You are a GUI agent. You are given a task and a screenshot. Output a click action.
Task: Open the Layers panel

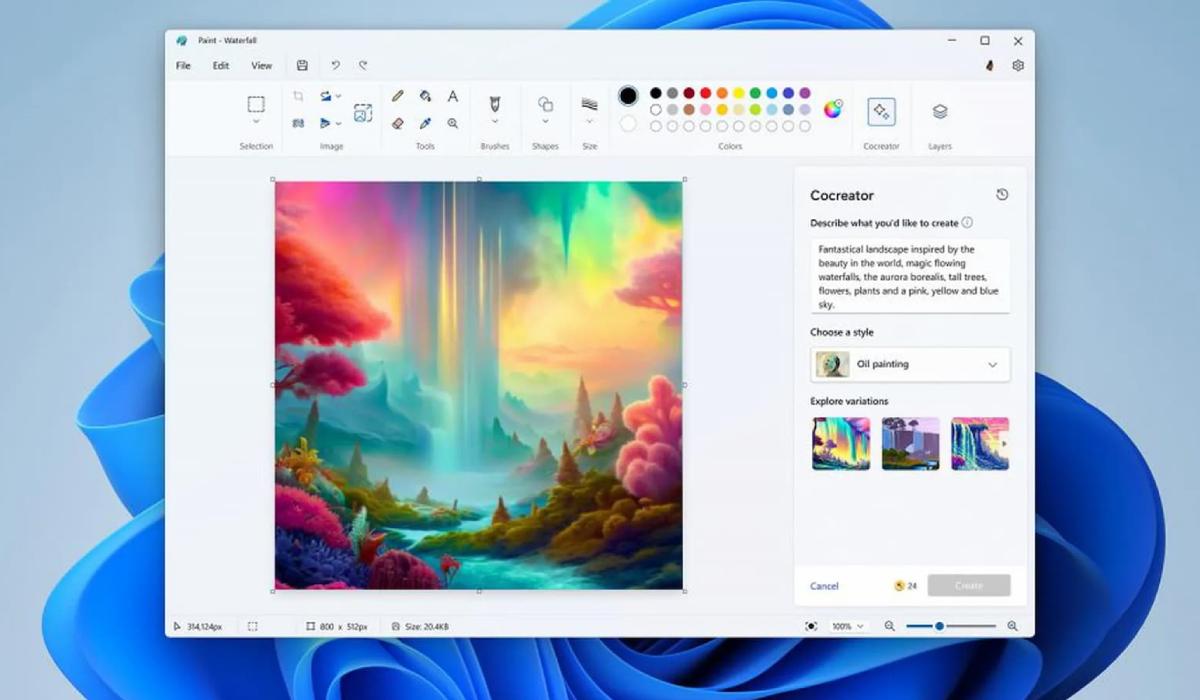click(939, 112)
